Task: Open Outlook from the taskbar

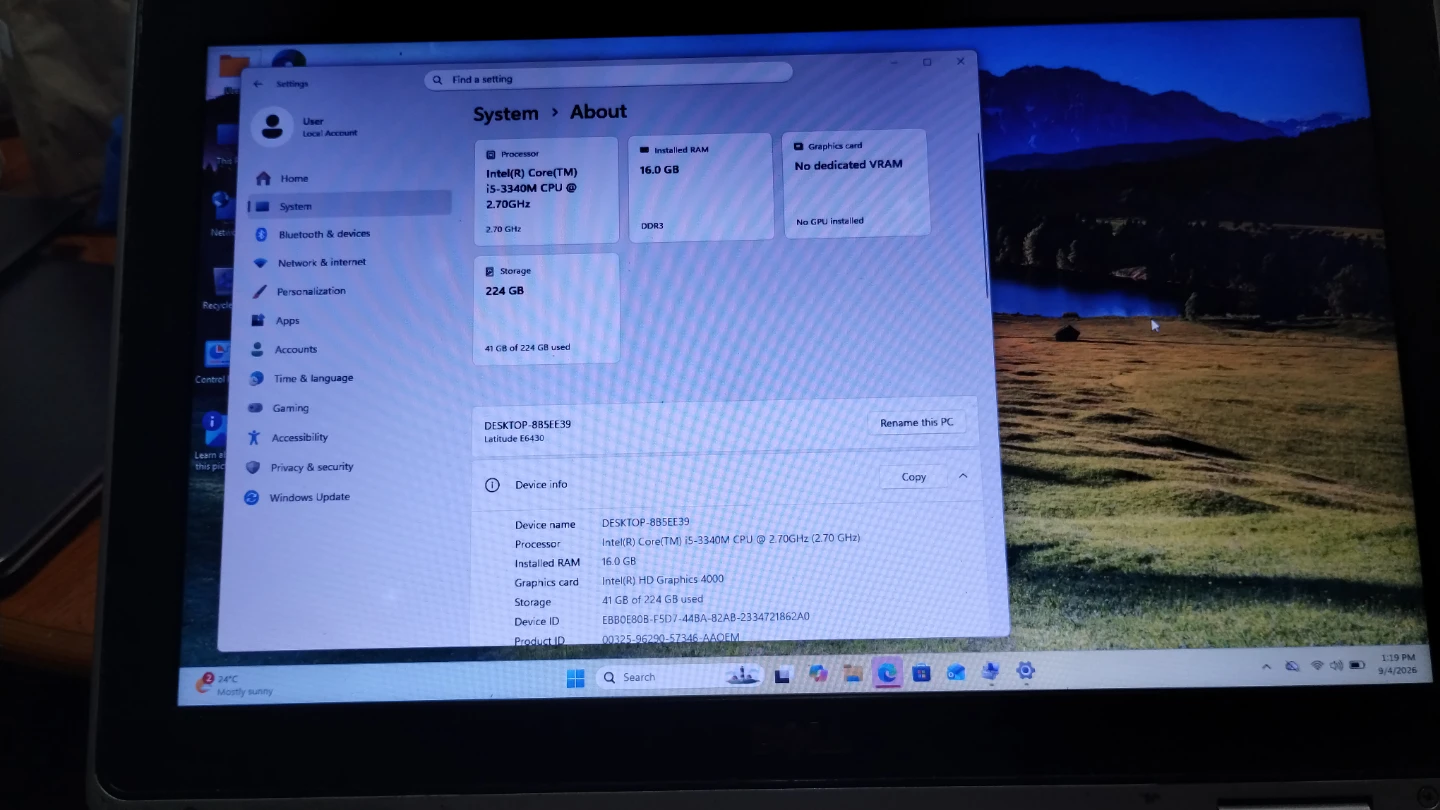Action: click(956, 672)
